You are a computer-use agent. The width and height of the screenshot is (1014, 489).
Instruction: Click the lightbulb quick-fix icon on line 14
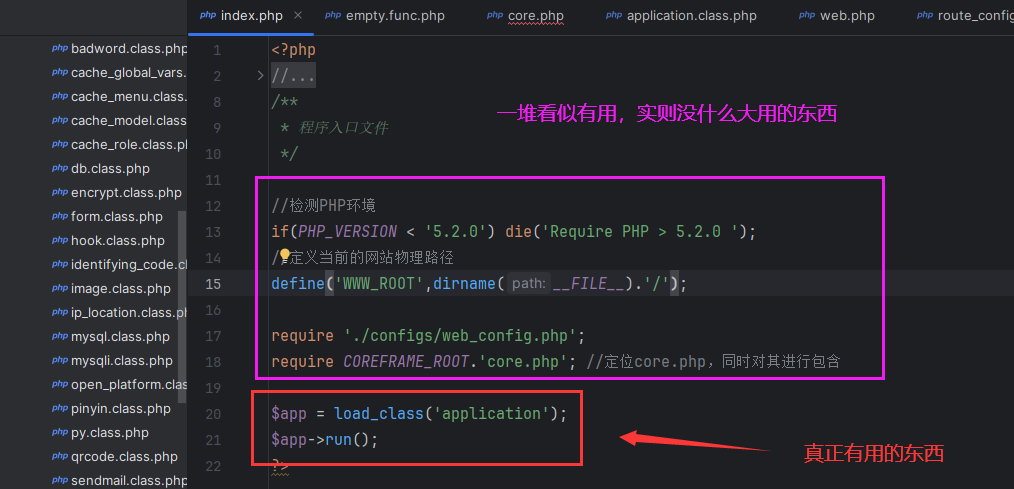[x=284, y=257]
